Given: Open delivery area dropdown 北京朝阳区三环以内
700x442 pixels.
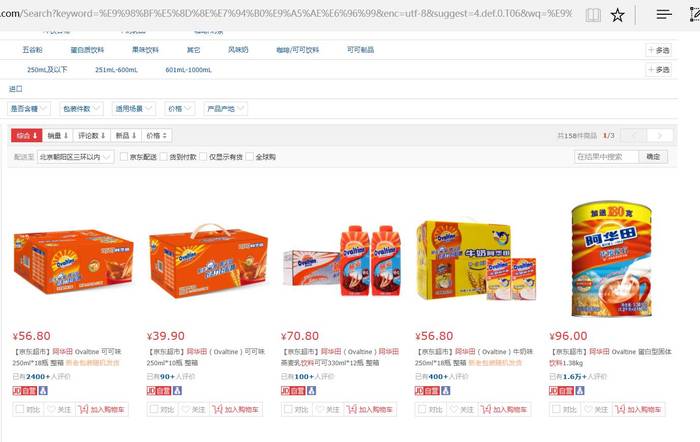Looking at the screenshot, I should pos(75,157).
